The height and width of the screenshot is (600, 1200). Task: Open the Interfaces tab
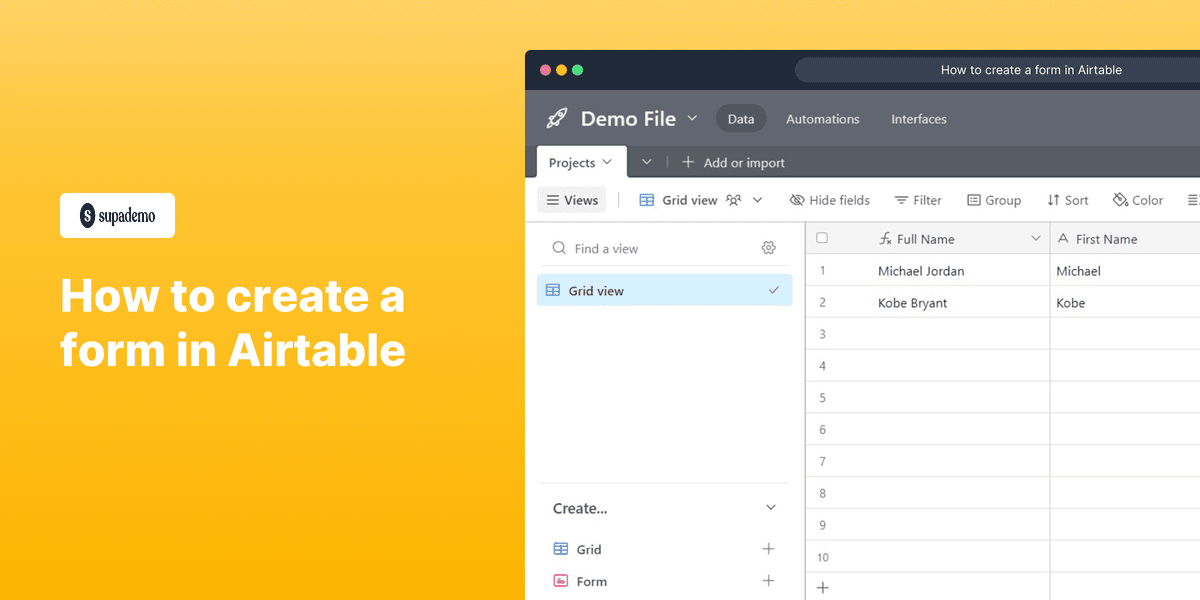pos(918,118)
